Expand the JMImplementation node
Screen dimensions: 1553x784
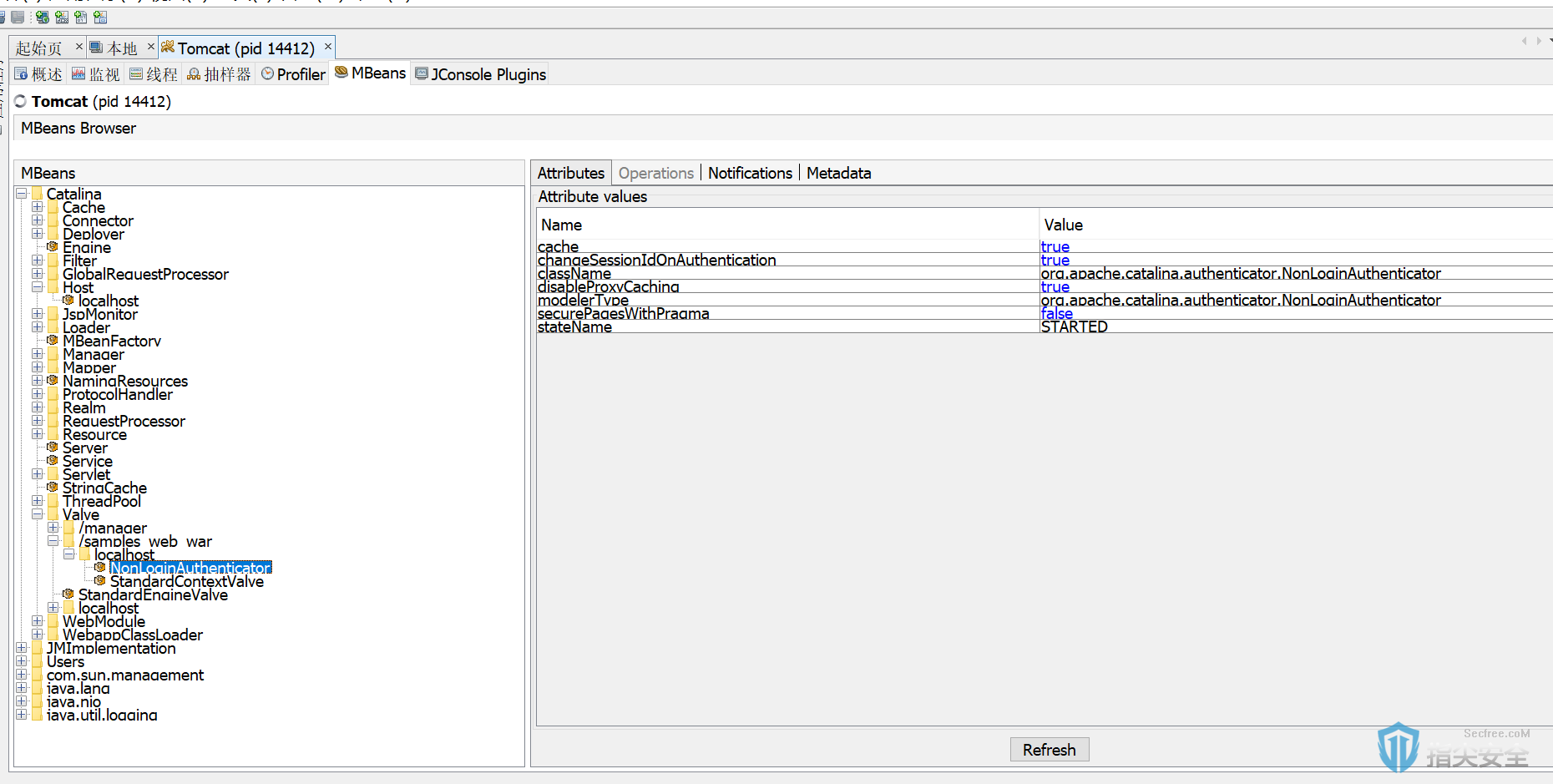tap(22, 648)
